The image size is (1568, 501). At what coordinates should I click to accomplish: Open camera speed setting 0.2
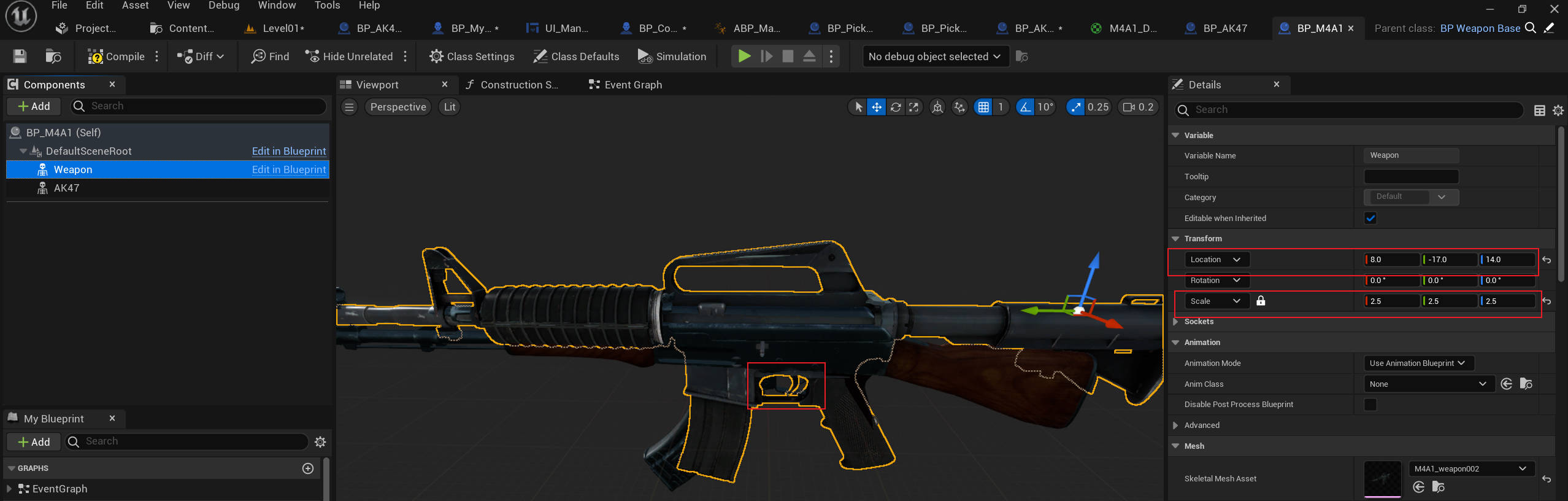pyautogui.click(x=1138, y=107)
